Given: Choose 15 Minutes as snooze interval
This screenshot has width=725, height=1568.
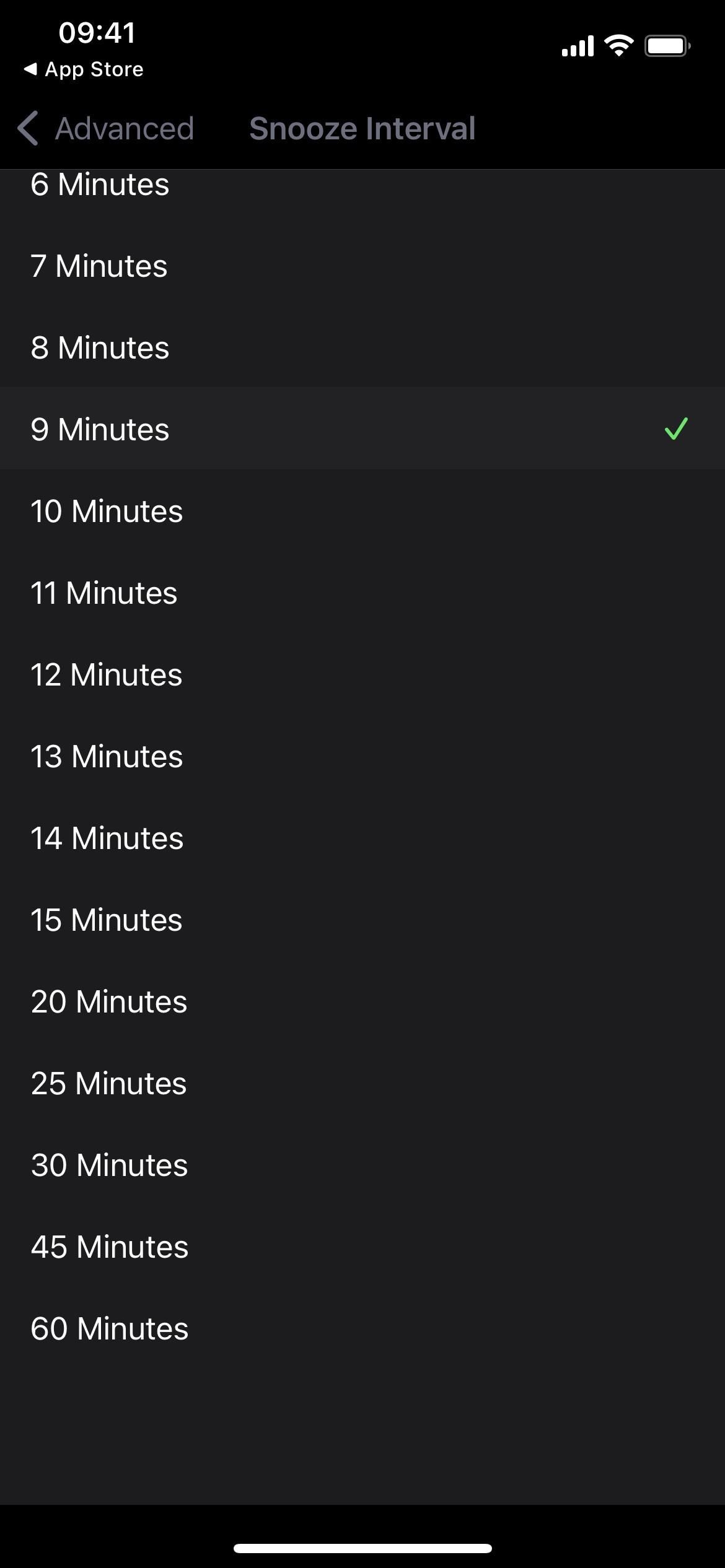Looking at the screenshot, I should pyautogui.click(x=362, y=920).
